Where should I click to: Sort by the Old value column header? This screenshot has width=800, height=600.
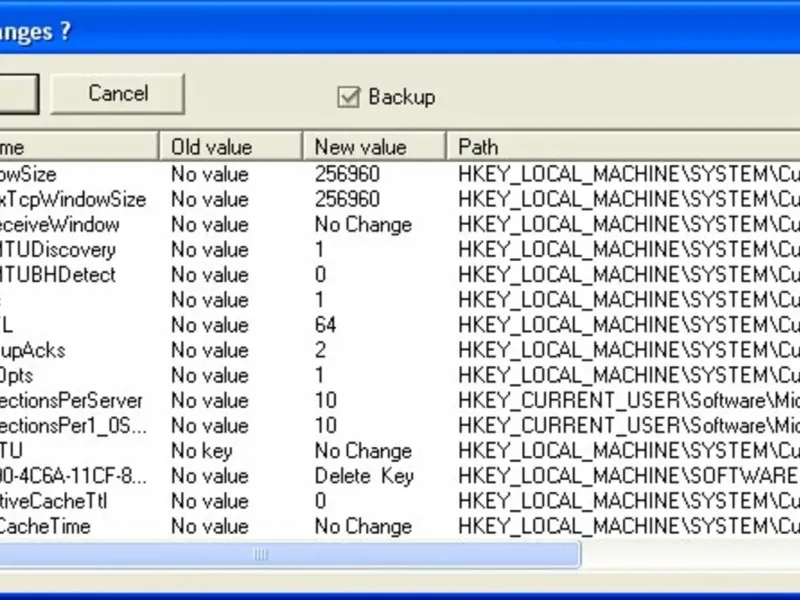231,147
